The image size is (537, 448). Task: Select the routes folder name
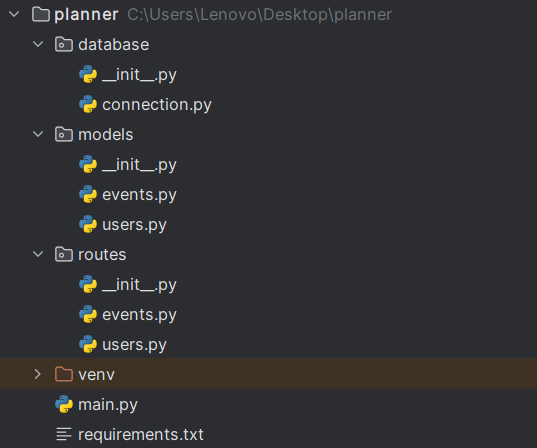[102, 255]
